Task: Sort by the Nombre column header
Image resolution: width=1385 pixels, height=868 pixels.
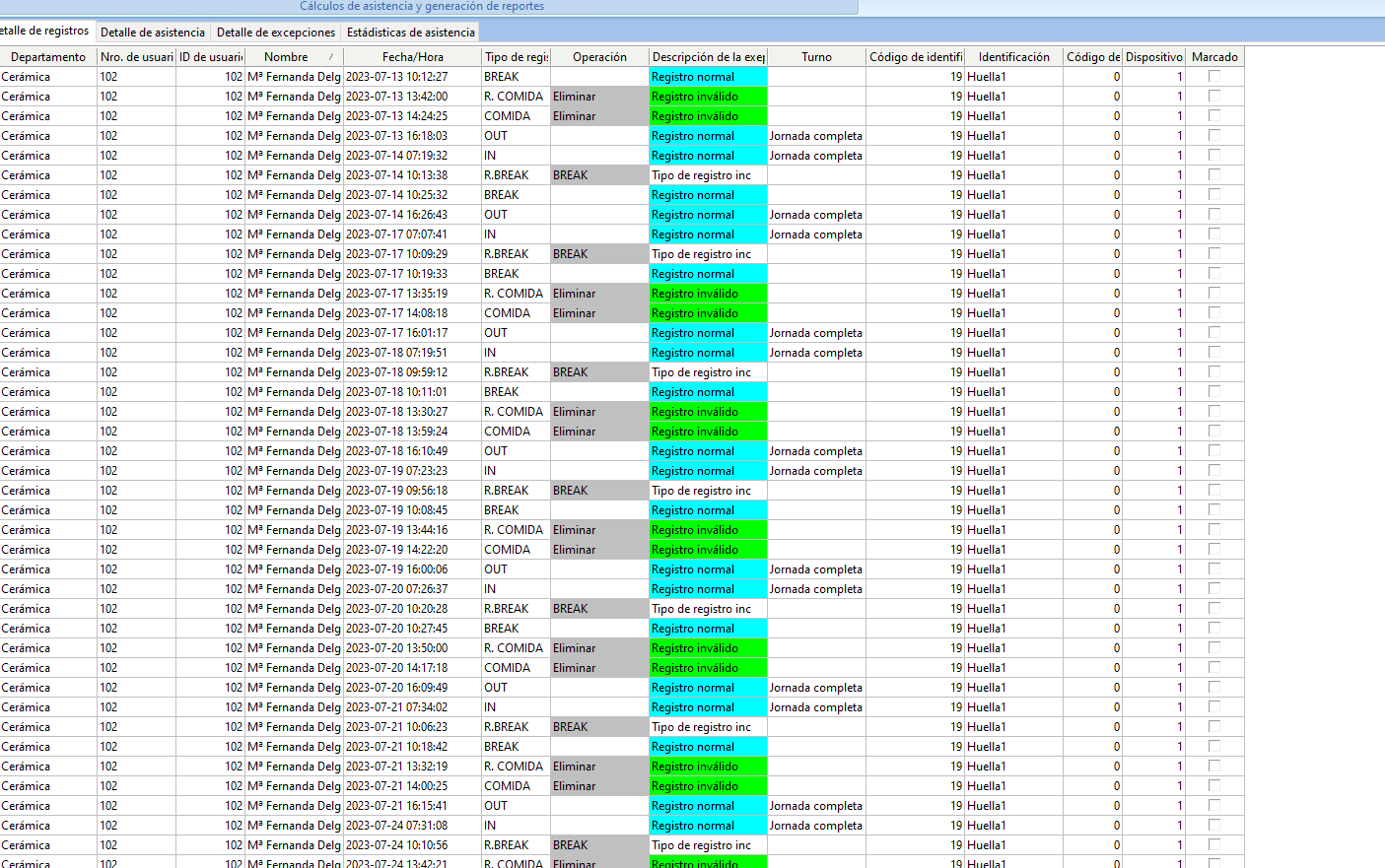Action: click(x=294, y=57)
